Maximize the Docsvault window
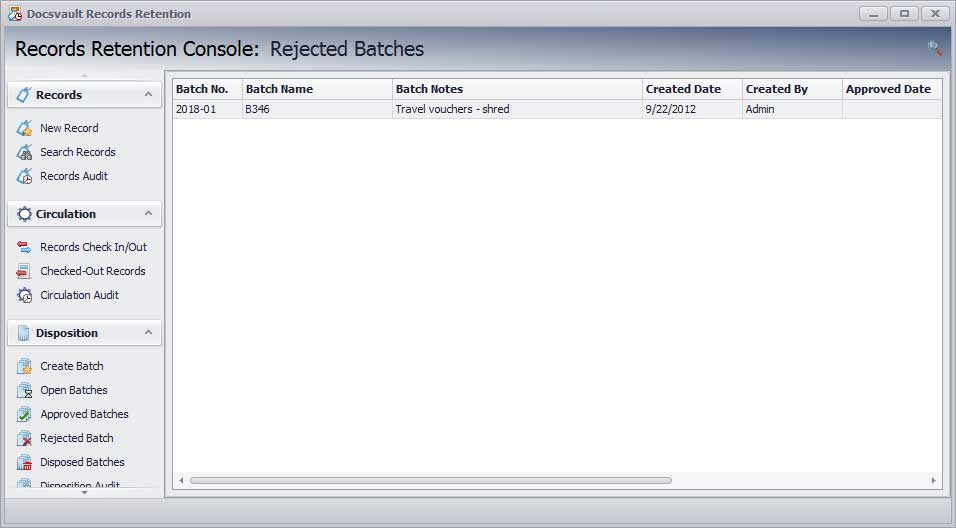 point(904,13)
